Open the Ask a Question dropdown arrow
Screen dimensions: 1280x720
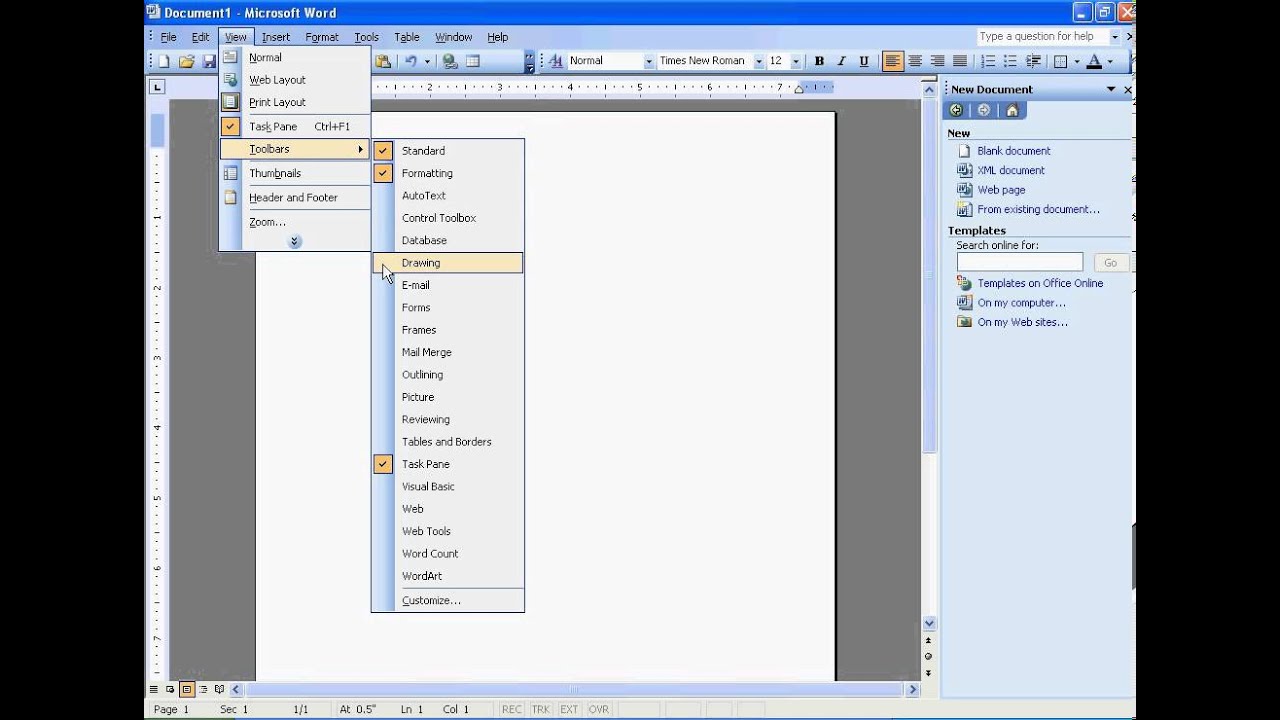click(1115, 37)
